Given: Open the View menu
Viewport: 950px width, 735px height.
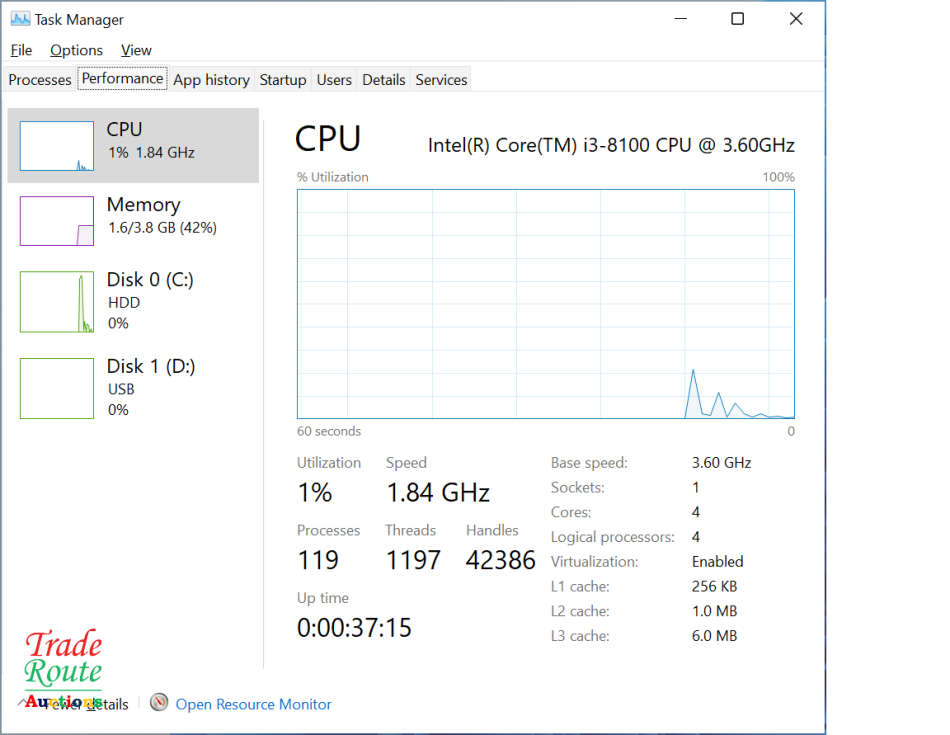Looking at the screenshot, I should 136,50.
